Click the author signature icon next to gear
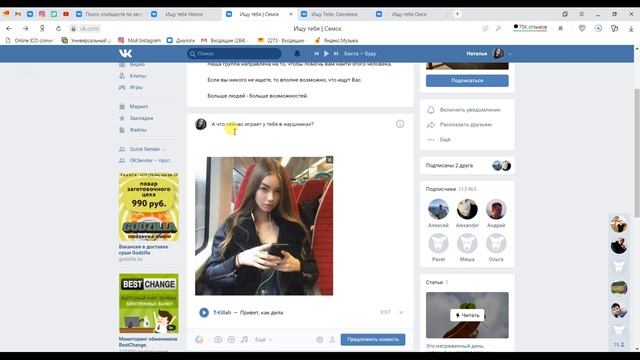 [x=332, y=340]
